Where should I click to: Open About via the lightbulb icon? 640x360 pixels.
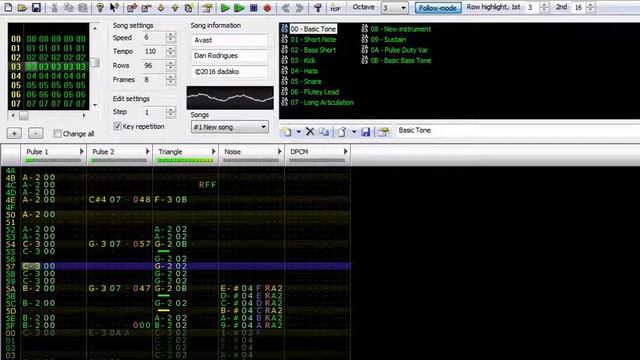100,7
